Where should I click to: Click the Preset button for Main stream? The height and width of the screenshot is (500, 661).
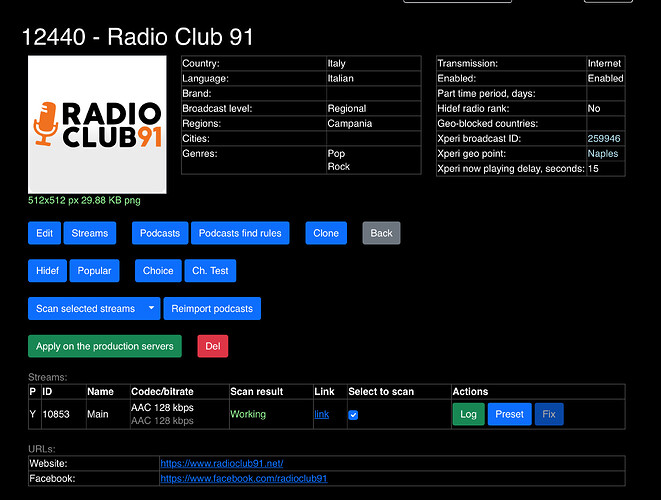tap(509, 414)
